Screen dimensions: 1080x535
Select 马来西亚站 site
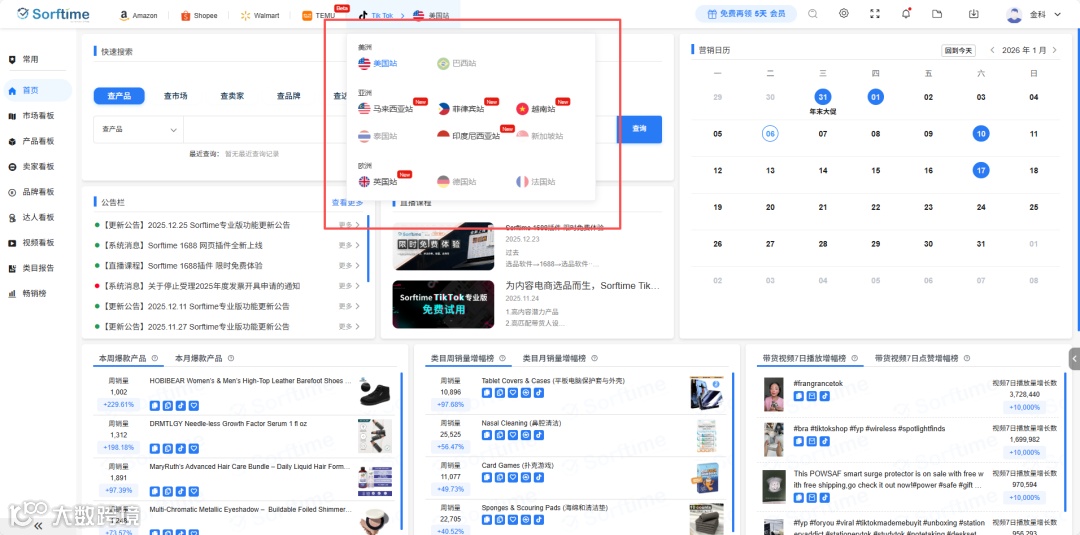(386, 109)
